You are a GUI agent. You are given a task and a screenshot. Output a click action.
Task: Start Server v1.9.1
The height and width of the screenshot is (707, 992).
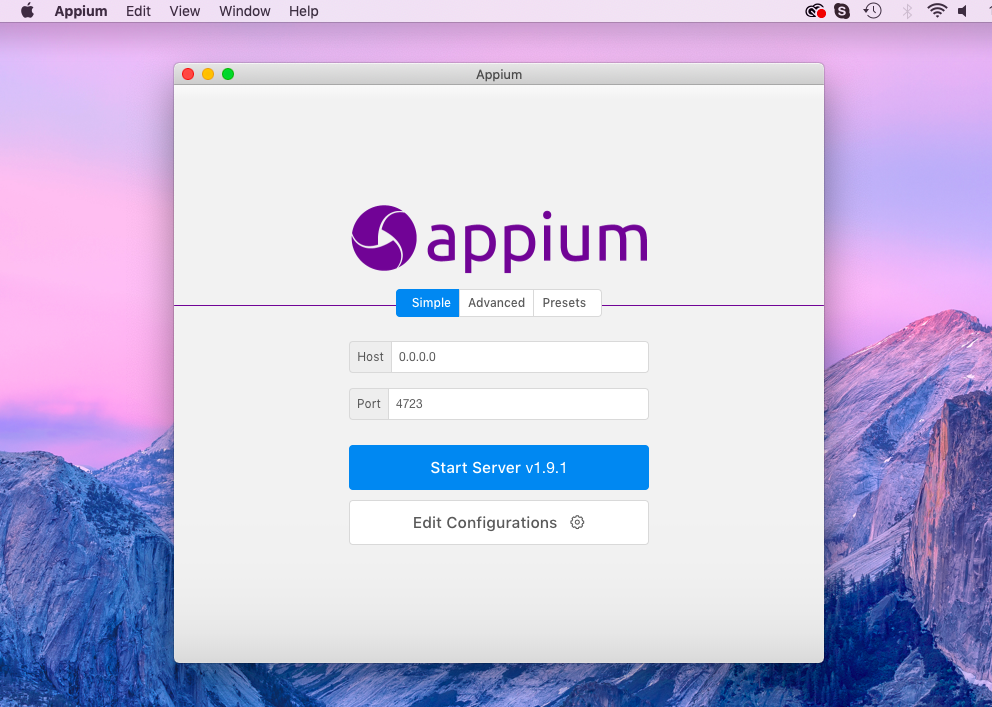[499, 467]
